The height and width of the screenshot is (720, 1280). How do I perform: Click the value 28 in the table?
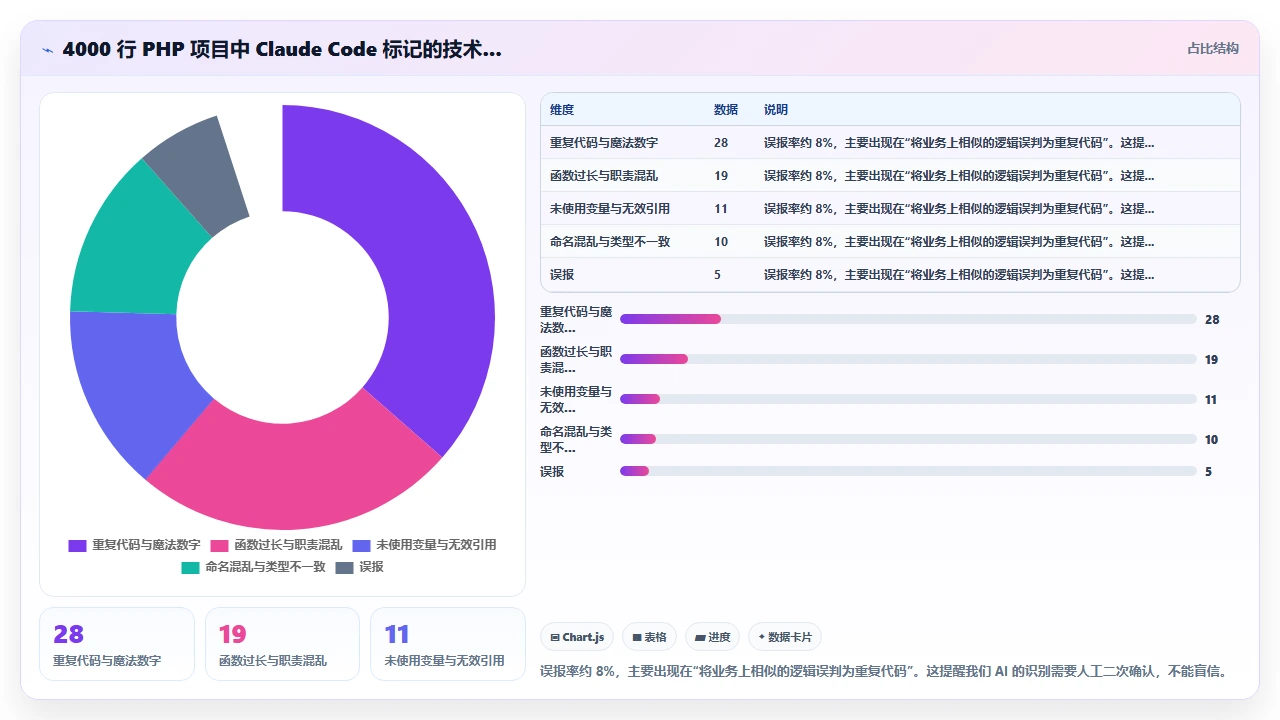click(x=721, y=143)
